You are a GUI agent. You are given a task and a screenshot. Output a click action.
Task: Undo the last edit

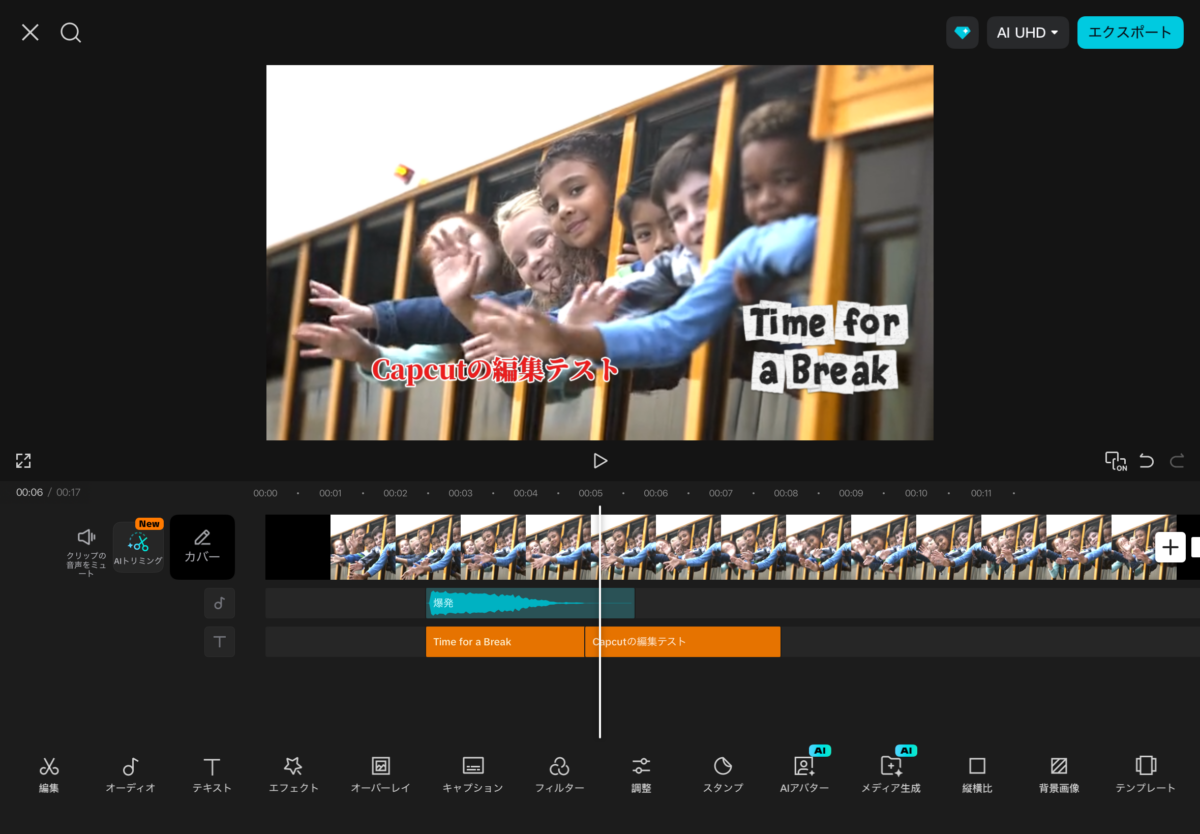[1146, 461]
